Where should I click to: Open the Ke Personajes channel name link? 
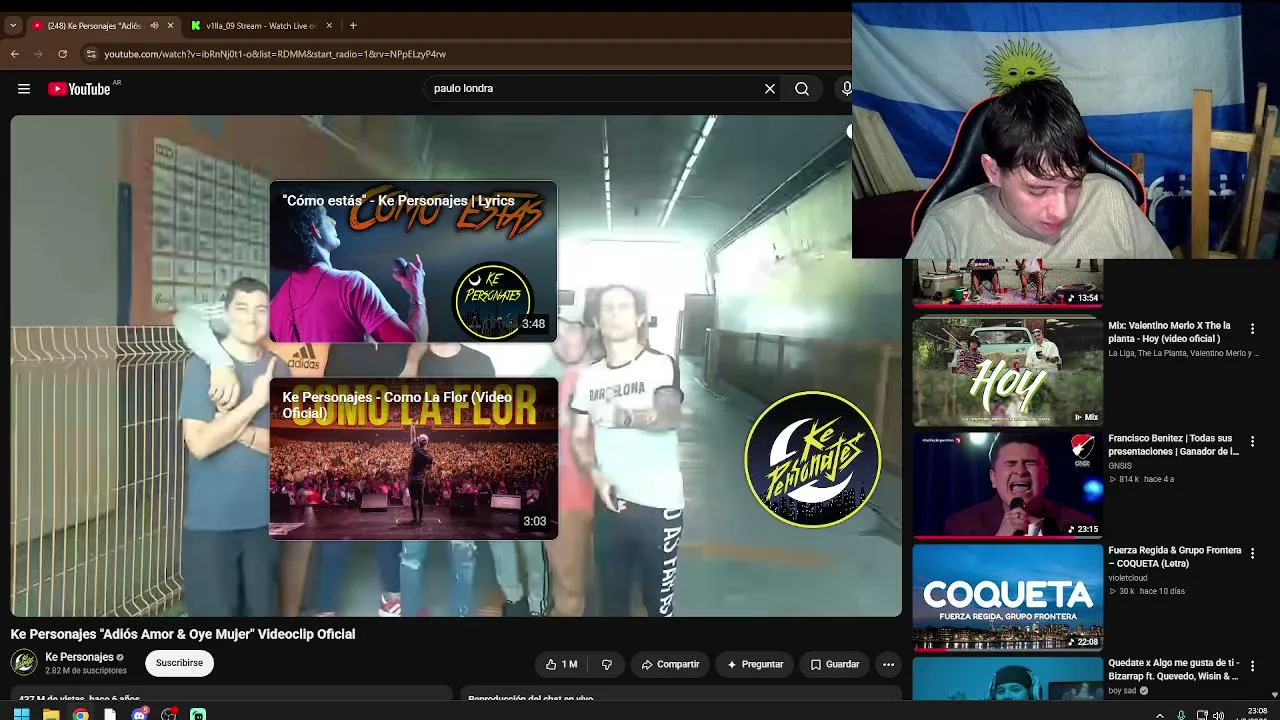point(79,657)
